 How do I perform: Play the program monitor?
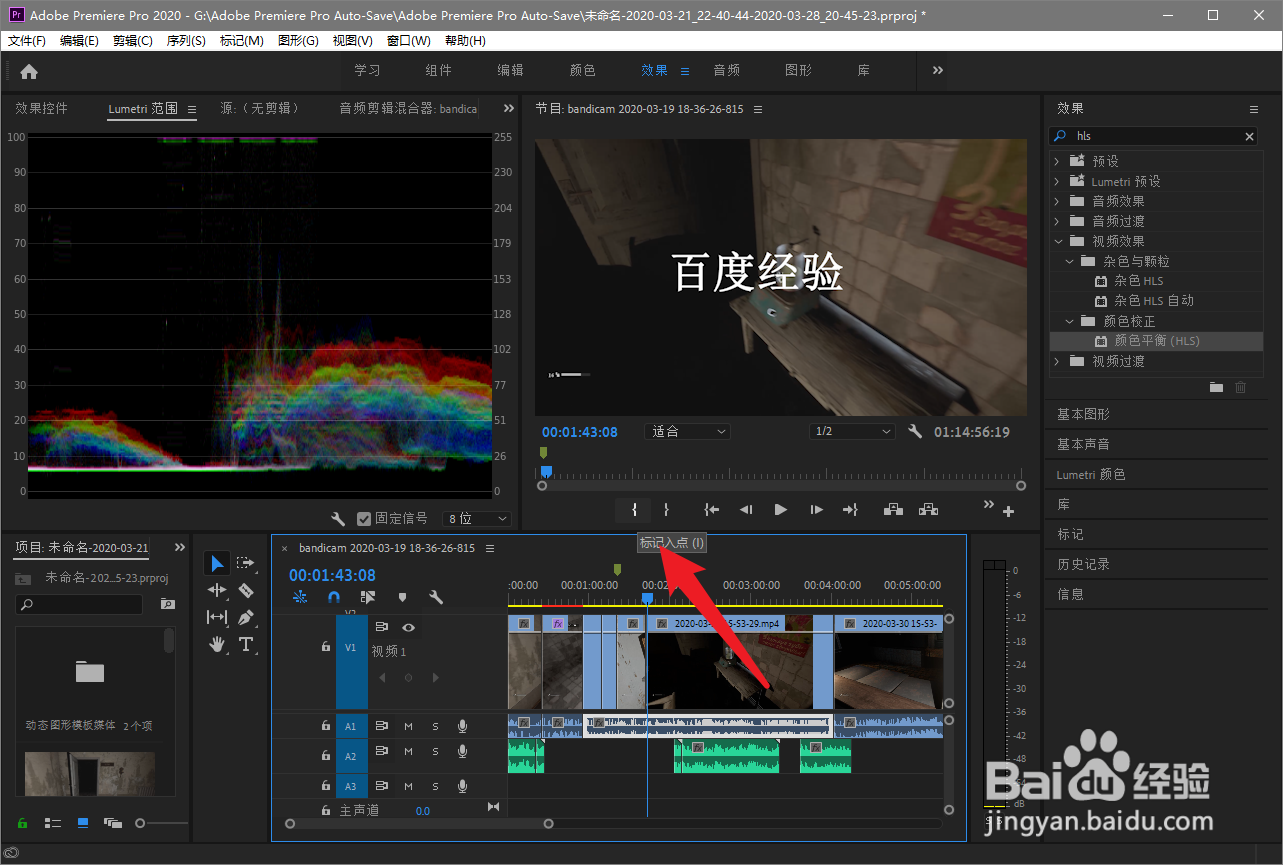[x=781, y=509]
